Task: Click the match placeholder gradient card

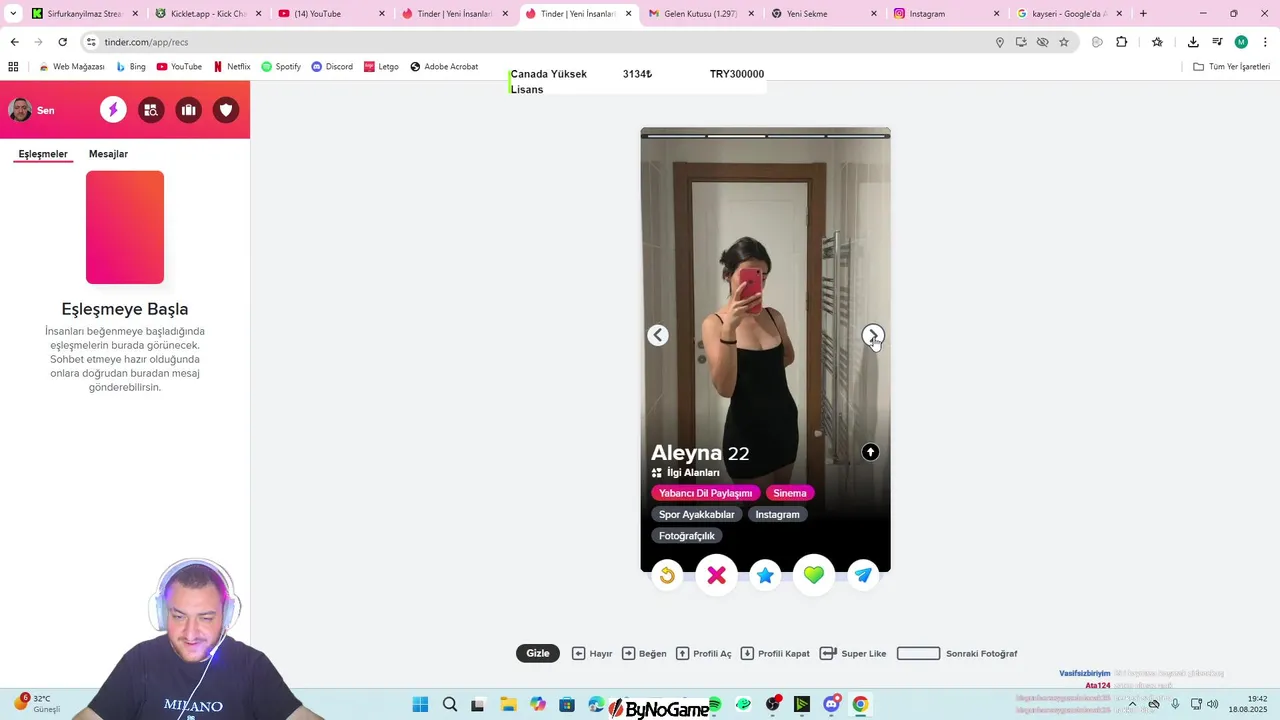Action: (x=125, y=227)
